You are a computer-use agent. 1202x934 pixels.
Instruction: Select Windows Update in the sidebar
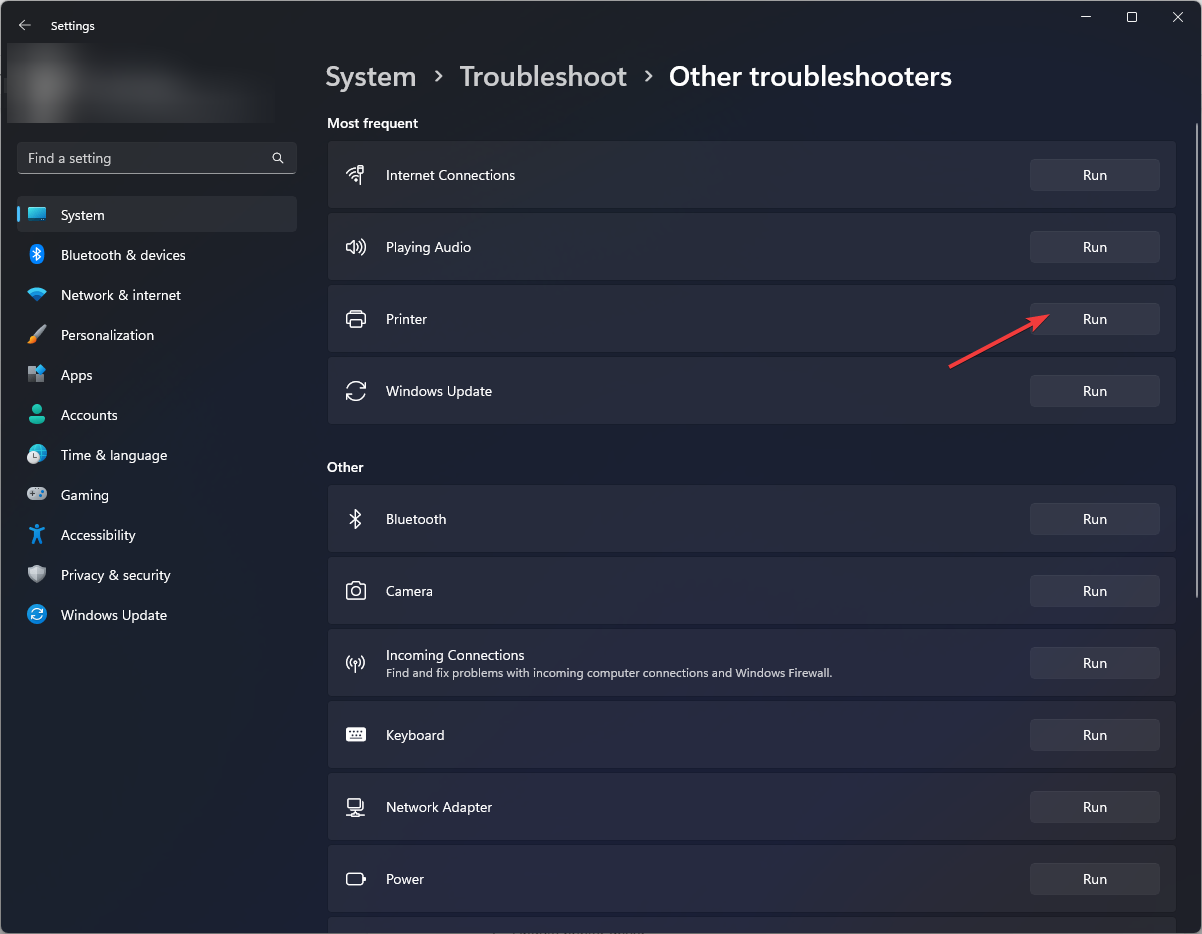coord(157,615)
